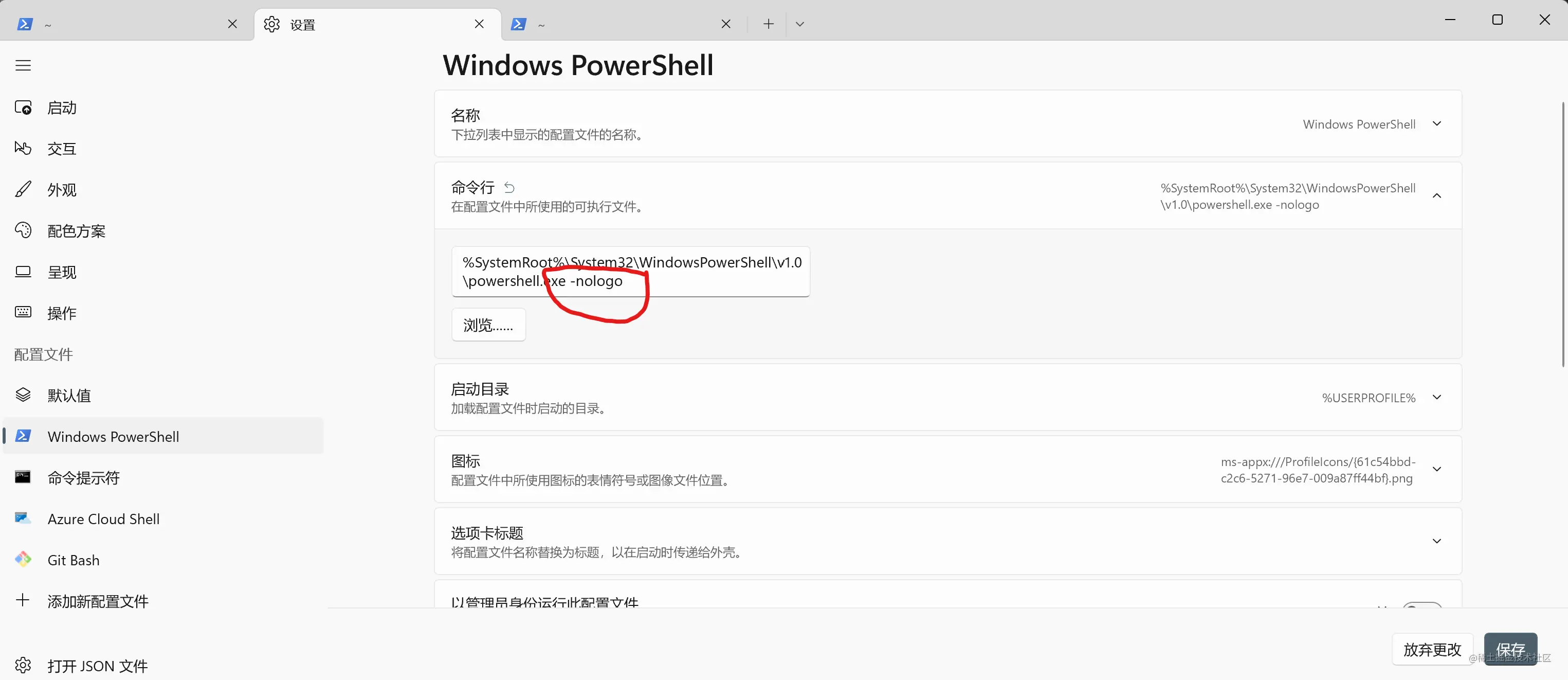Select the 默认值 defaults profile

point(163,395)
